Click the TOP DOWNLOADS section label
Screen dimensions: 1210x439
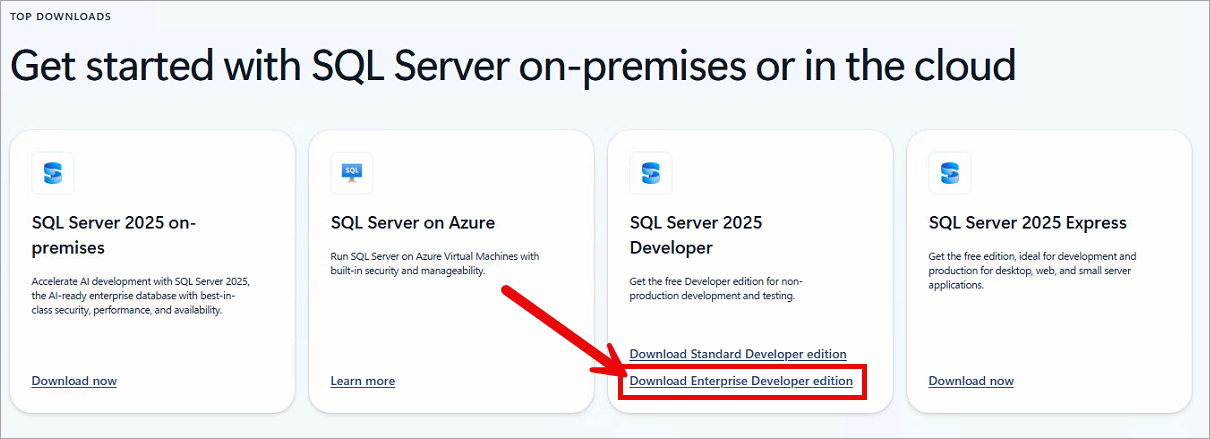coord(61,17)
